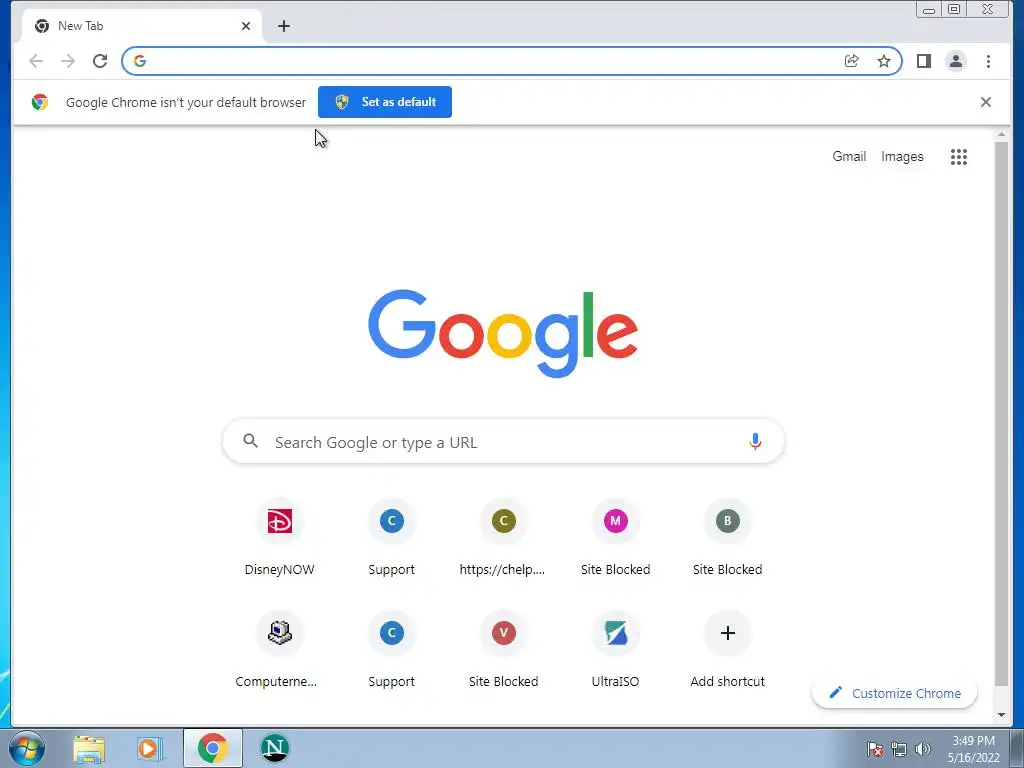Click the volume speaker tray icon

coord(922,749)
